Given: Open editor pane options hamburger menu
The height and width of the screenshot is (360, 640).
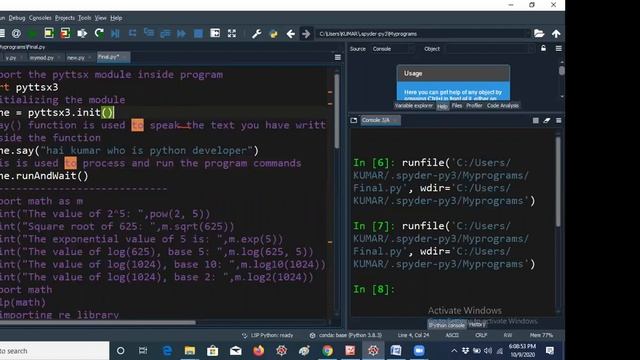Looking at the screenshot, I should pyautogui.click(x=338, y=58).
